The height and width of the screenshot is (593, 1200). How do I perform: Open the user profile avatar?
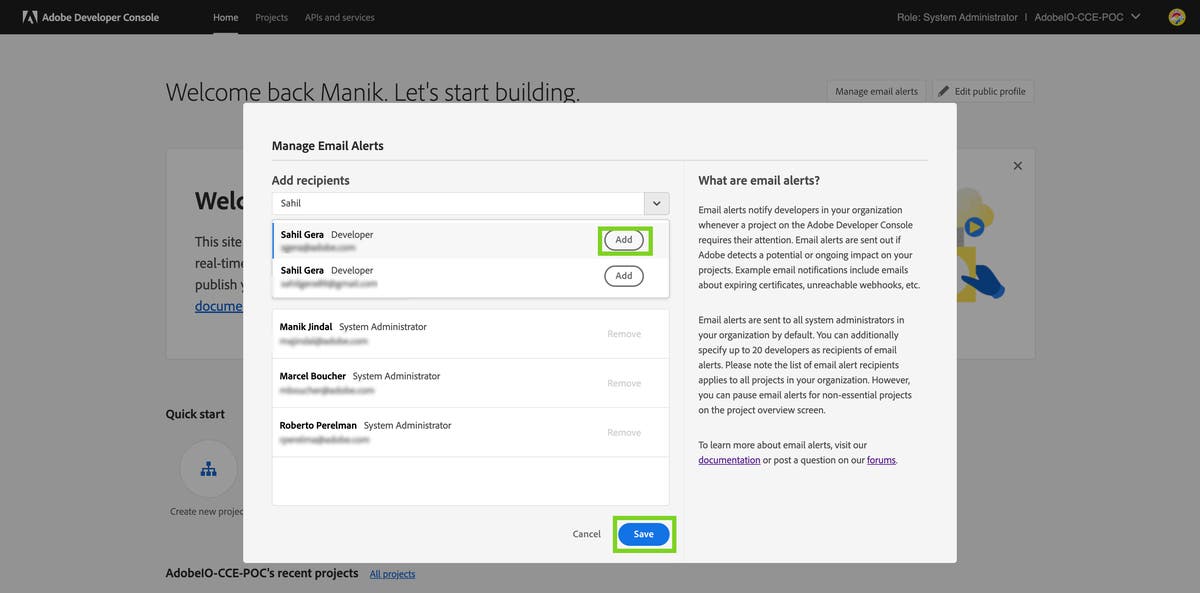(1177, 17)
